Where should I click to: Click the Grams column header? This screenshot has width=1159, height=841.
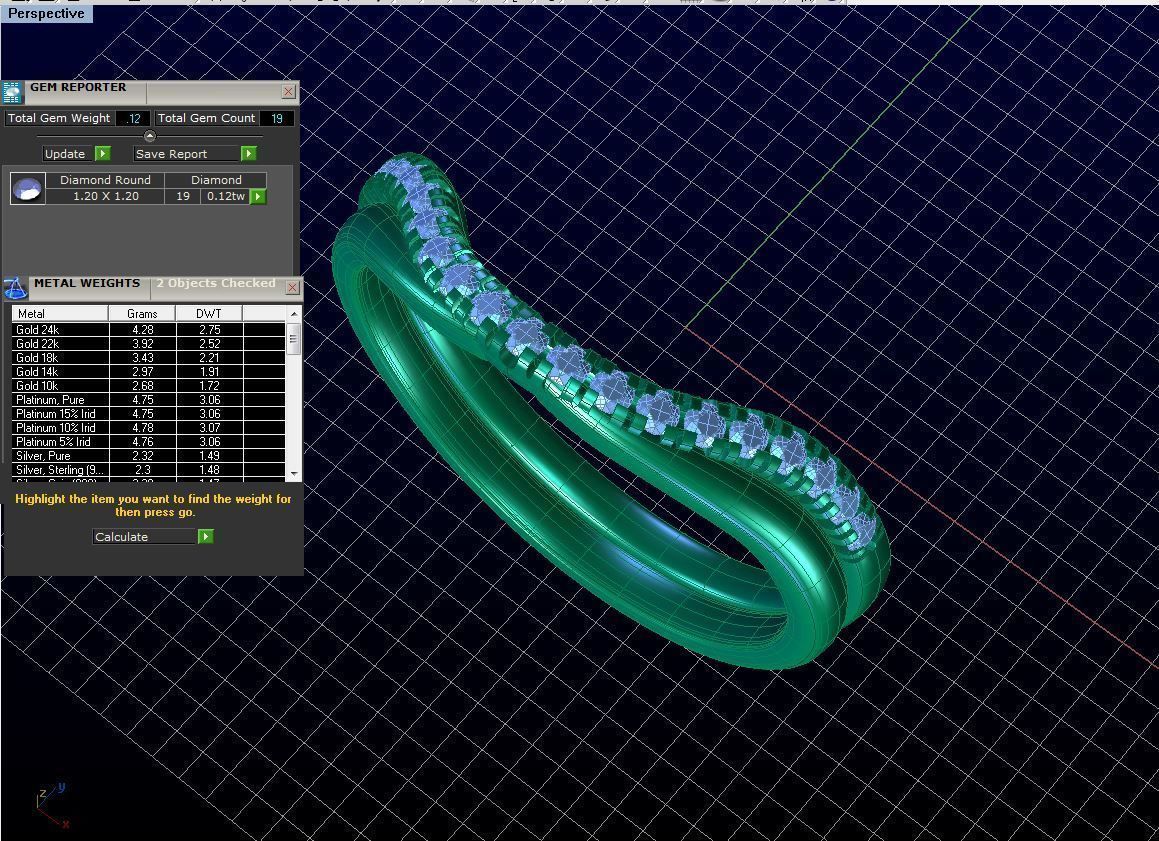142,313
